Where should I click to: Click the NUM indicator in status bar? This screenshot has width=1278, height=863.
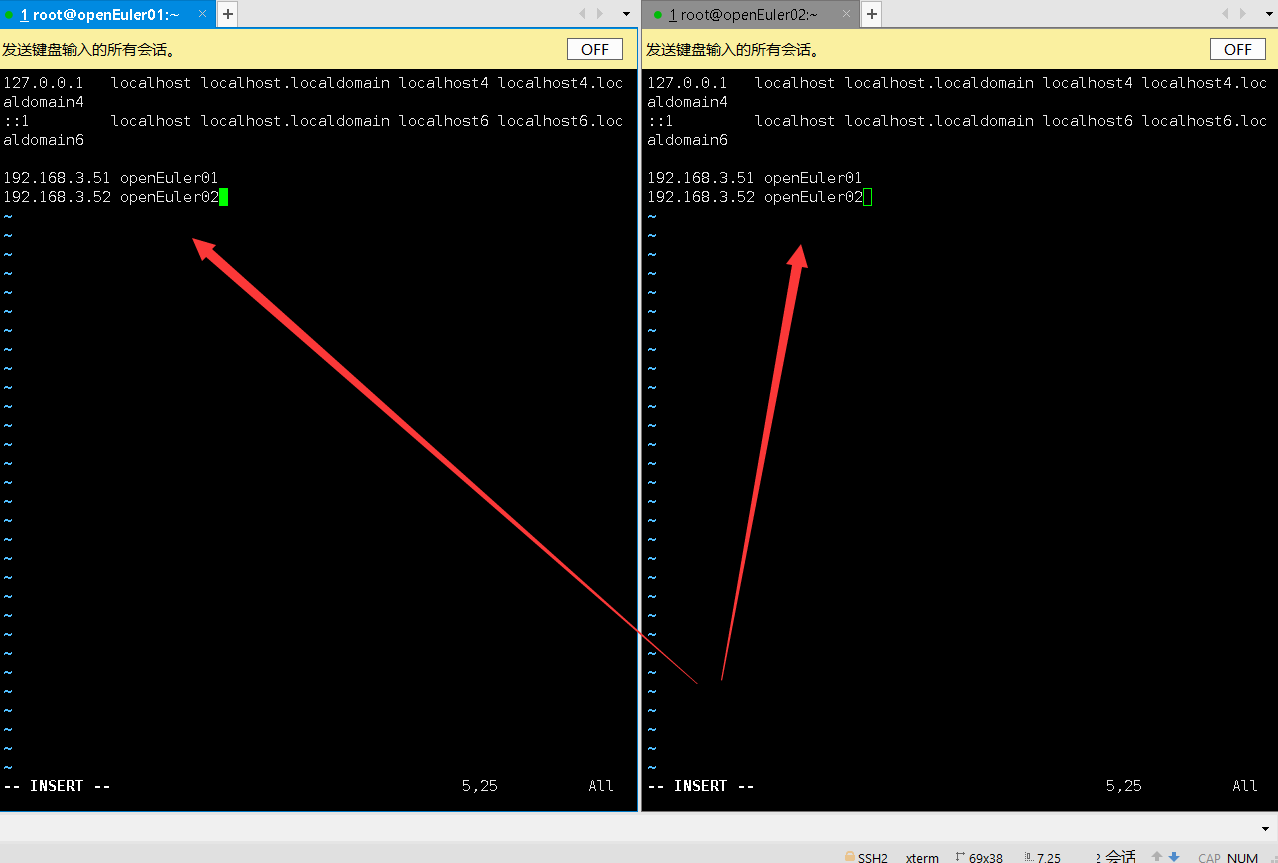[x=1242, y=858]
